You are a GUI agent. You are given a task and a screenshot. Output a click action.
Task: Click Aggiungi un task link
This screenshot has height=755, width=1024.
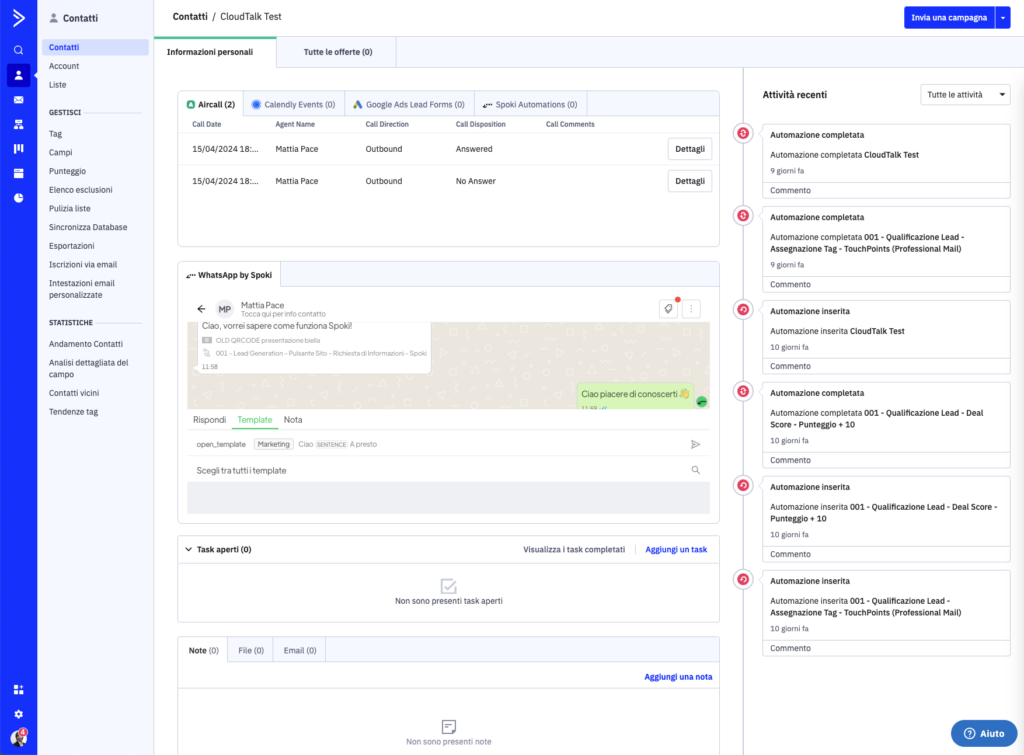coord(676,549)
